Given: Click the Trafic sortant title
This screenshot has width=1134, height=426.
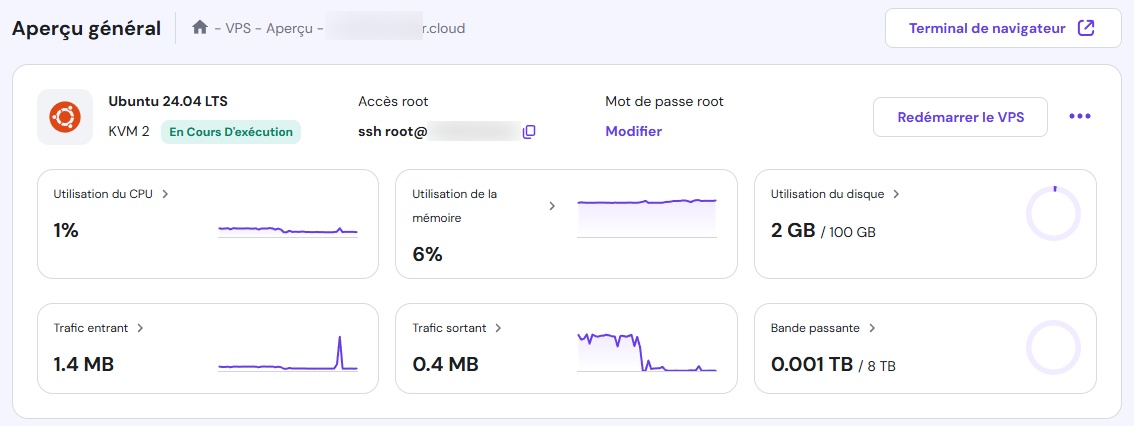Looking at the screenshot, I should pos(449,328).
